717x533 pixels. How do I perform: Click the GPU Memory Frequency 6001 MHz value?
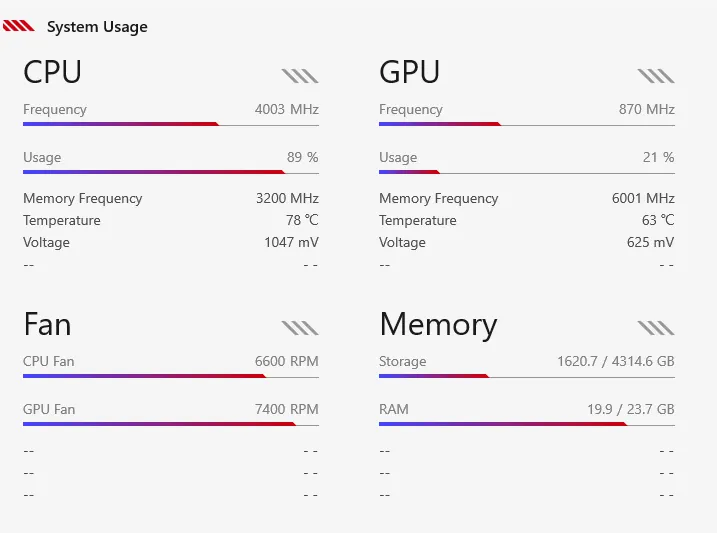click(x=643, y=198)
